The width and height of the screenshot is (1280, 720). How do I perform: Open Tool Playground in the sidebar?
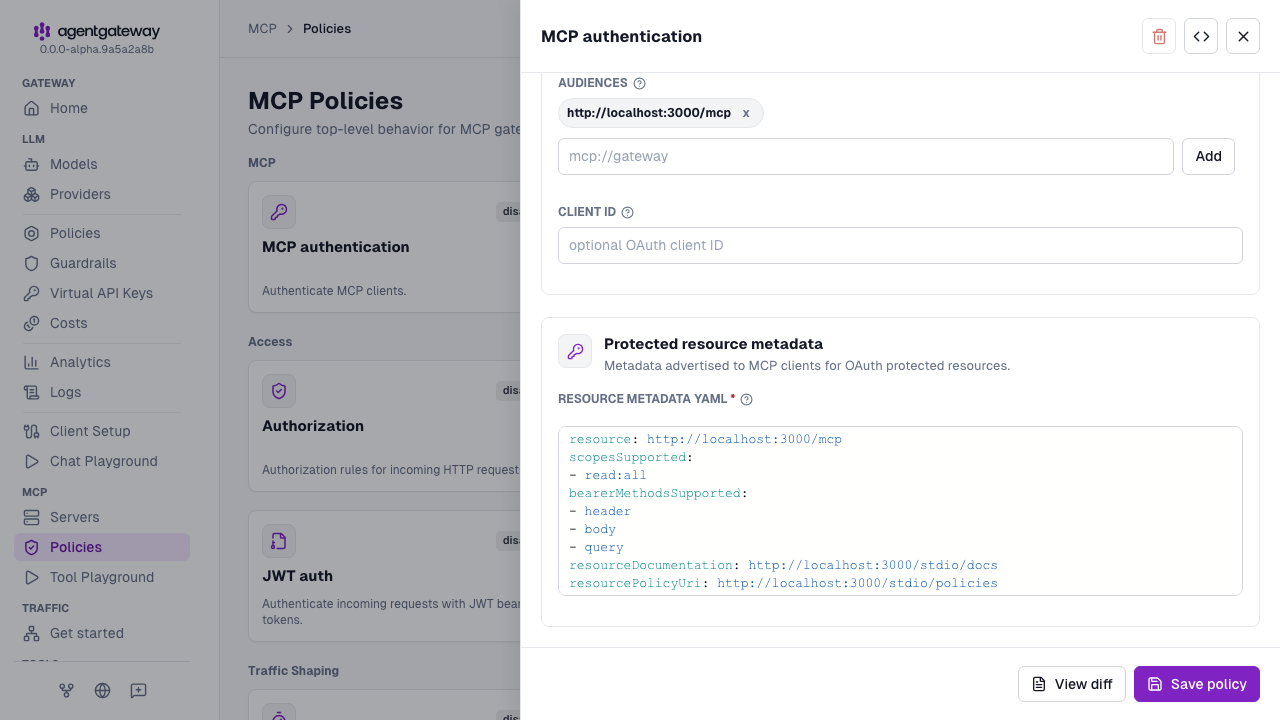tap(102, 577)
